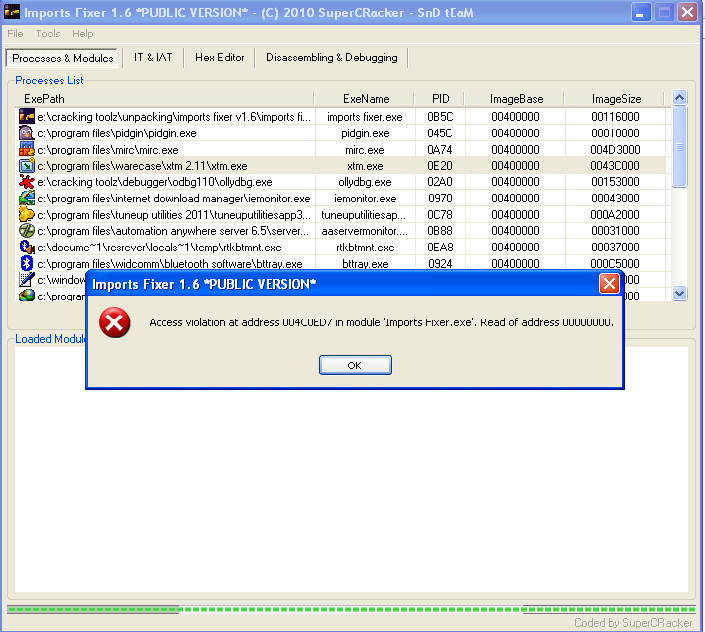Click the iemonitor.exe process icon
Viewport: 705px width, 632px height.
point(27,198)
